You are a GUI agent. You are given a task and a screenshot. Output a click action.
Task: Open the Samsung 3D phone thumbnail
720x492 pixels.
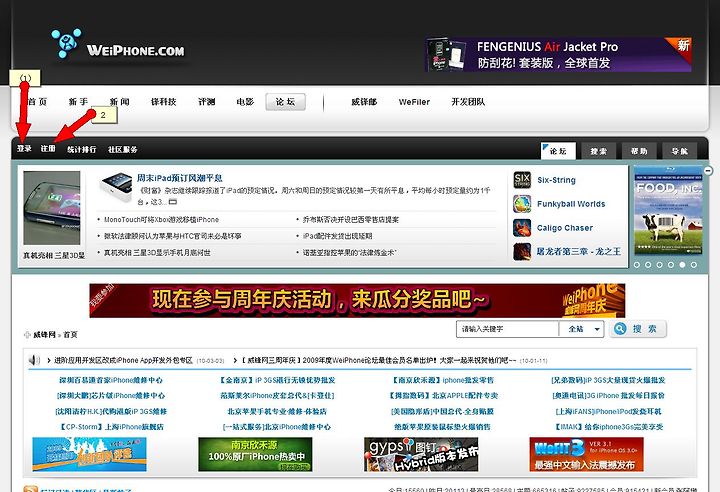52,208
